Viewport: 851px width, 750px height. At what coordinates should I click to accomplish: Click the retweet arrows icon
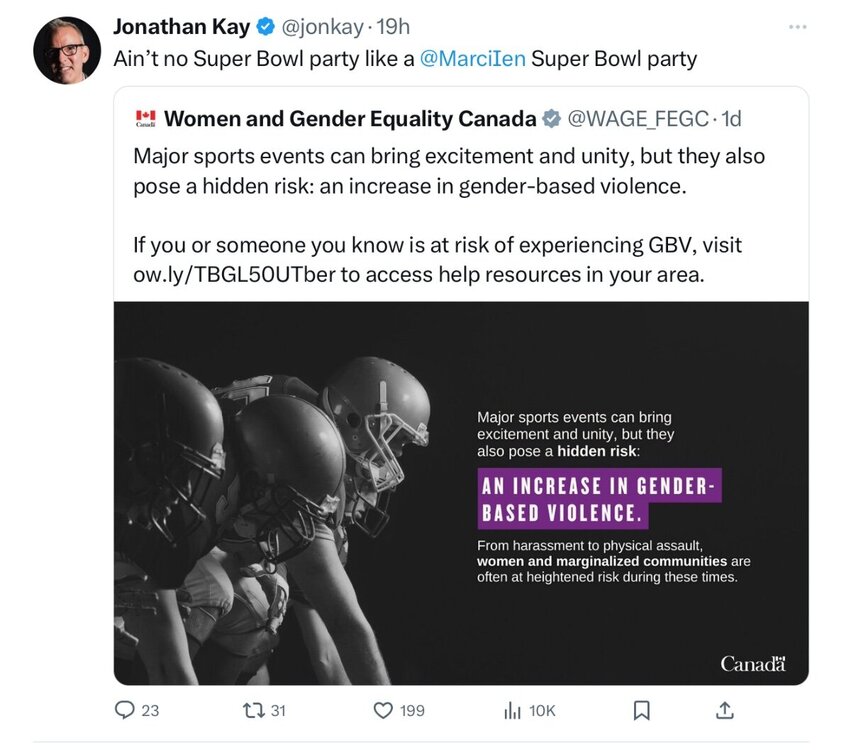click(x=253, y=710)
